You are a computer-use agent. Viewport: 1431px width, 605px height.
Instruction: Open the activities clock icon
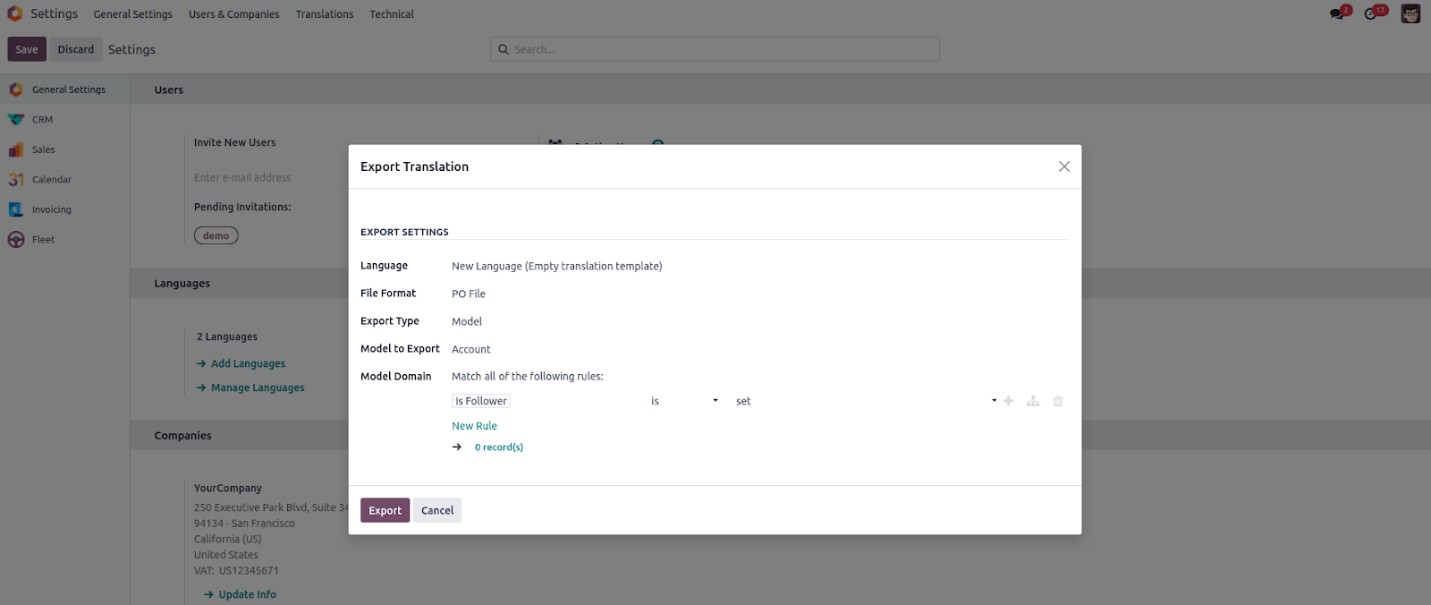(x=1372, y=14)
